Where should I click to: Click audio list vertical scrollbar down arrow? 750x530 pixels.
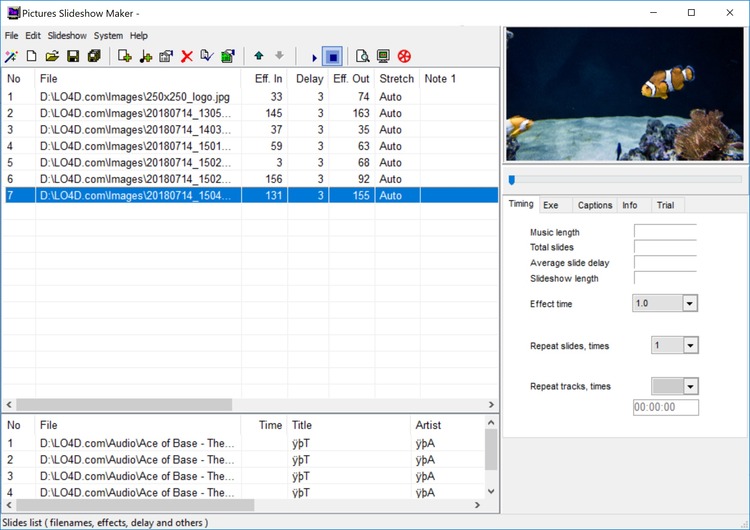coord(491,491)
